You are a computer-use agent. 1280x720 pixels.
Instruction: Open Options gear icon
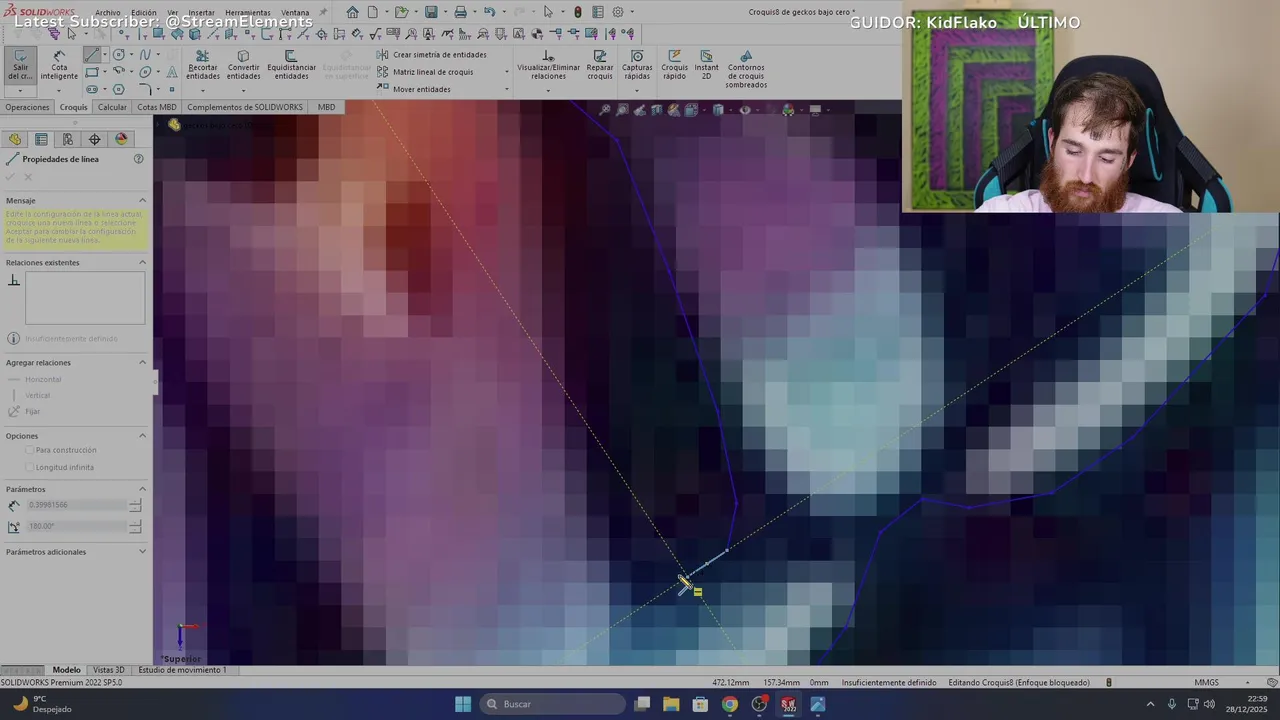(x=618, y=12)
